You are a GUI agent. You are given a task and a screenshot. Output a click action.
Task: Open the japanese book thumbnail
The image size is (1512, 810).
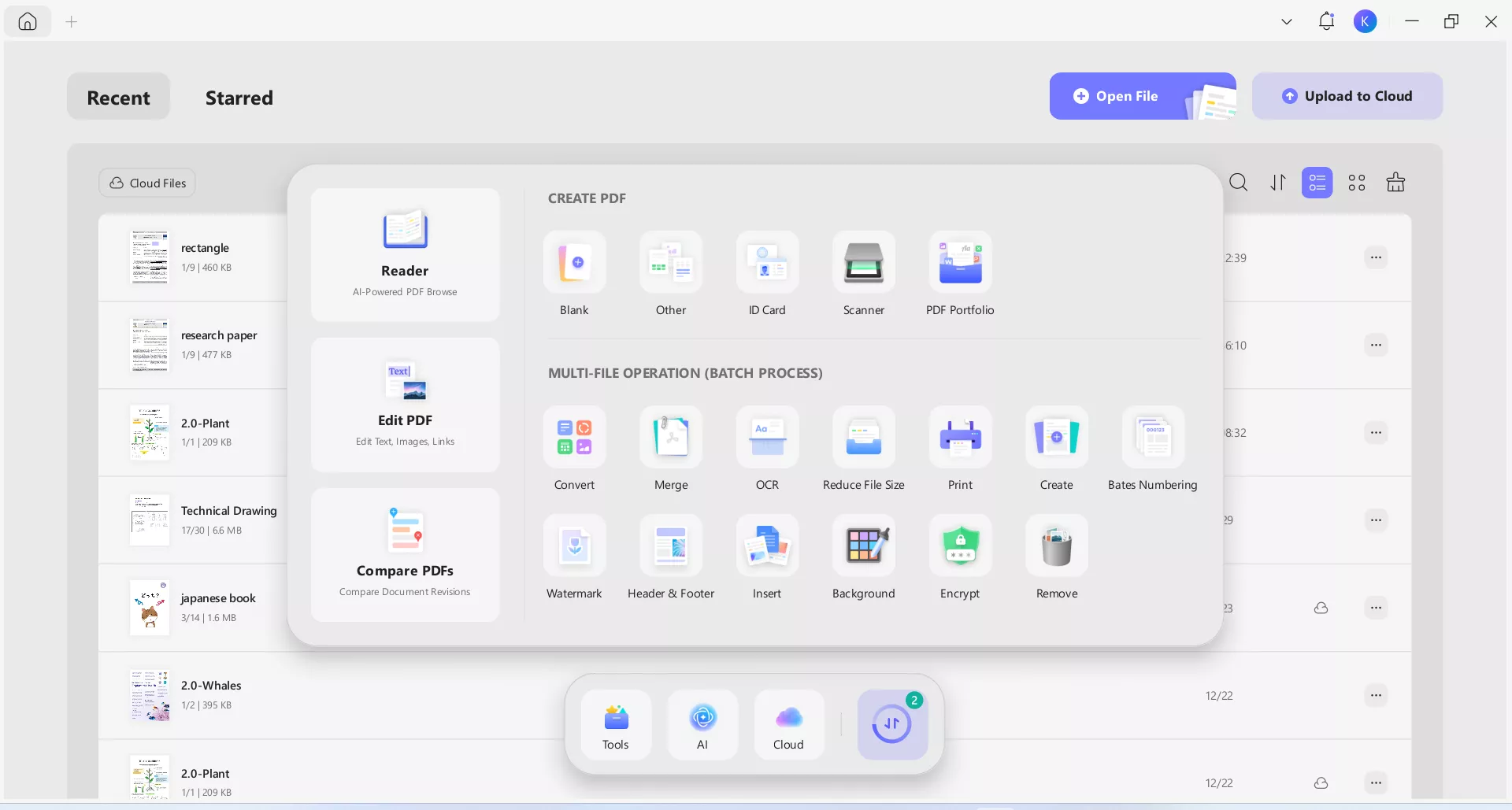point(150,607)
